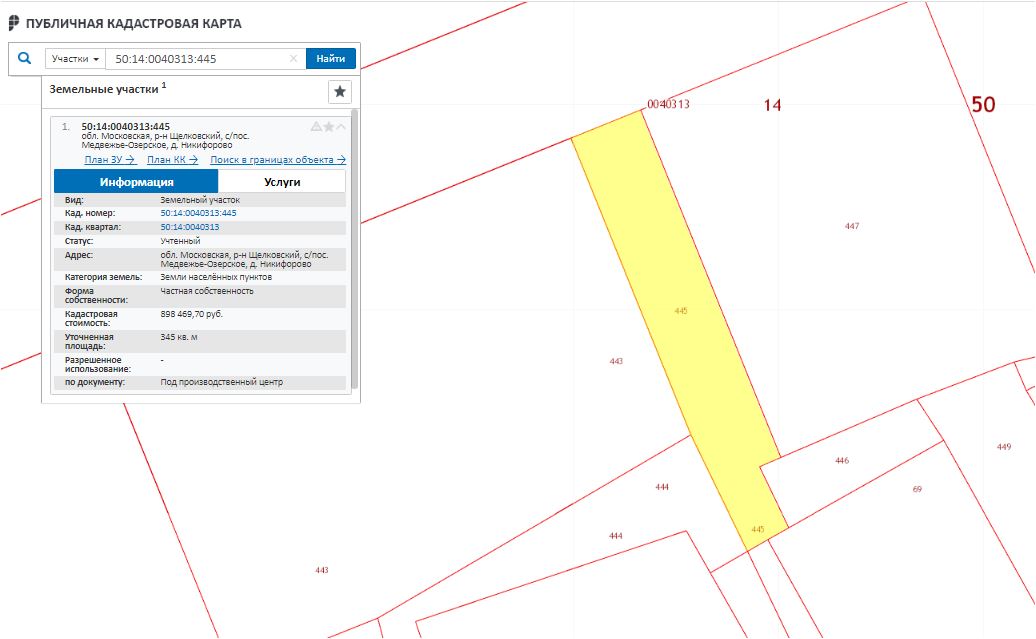The height and width of the screenshot is (639, 1036).
Task: Click the warning triangle icon in result
Action: pyautogui.click(x=316, y=127)
